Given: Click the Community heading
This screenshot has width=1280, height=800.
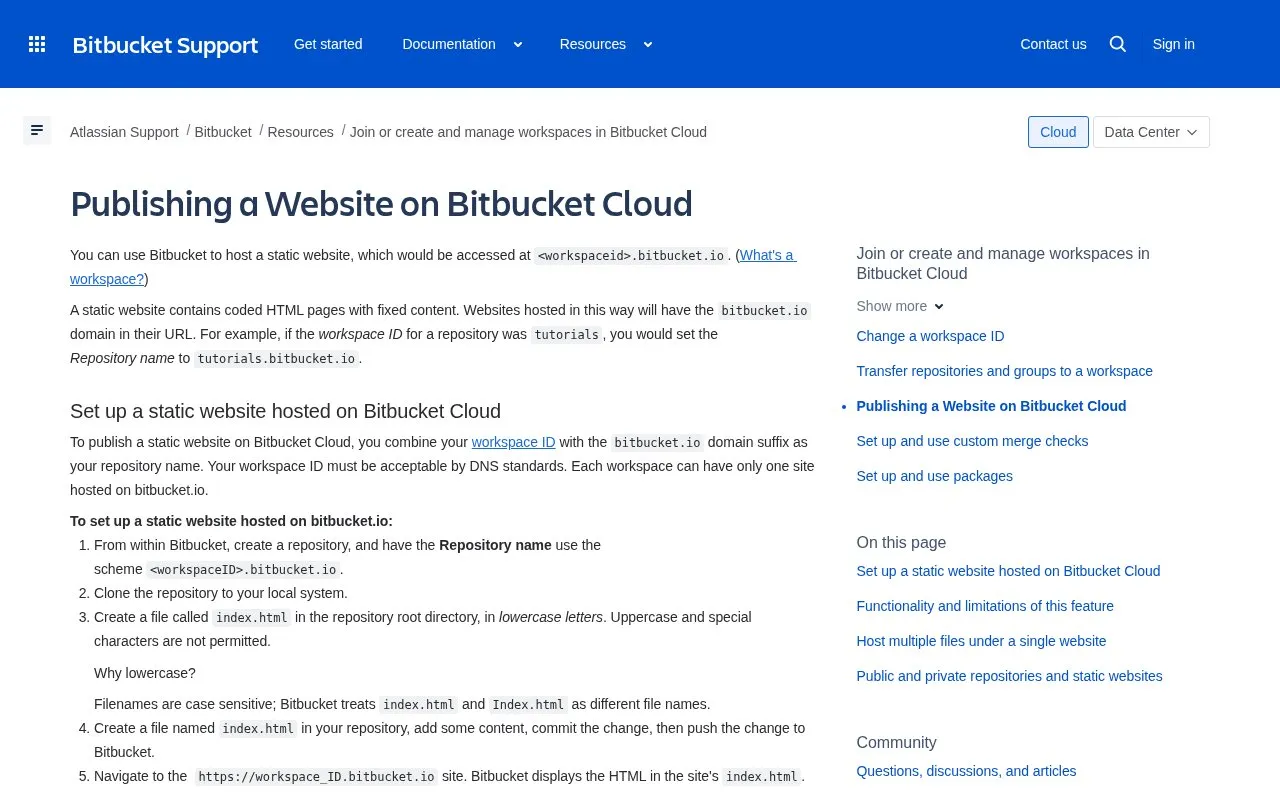Looking at the screenshot, I should pyautogui.click(x=896, y=742).
